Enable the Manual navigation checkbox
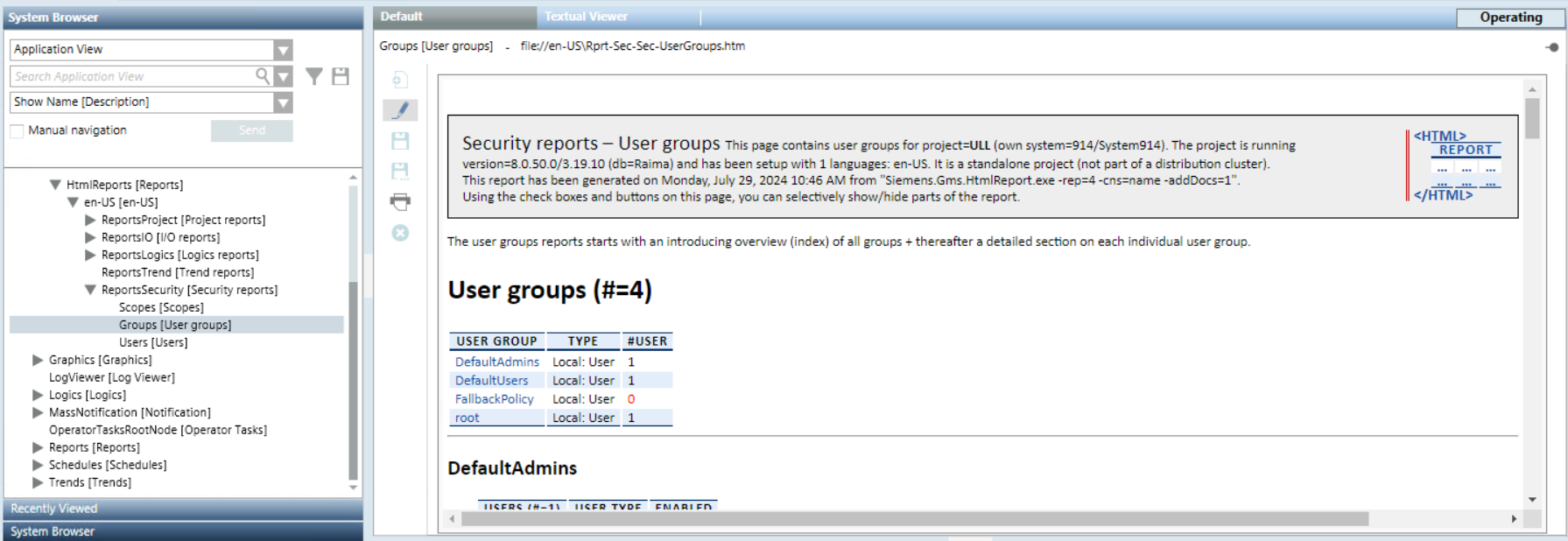 (17, 131)
